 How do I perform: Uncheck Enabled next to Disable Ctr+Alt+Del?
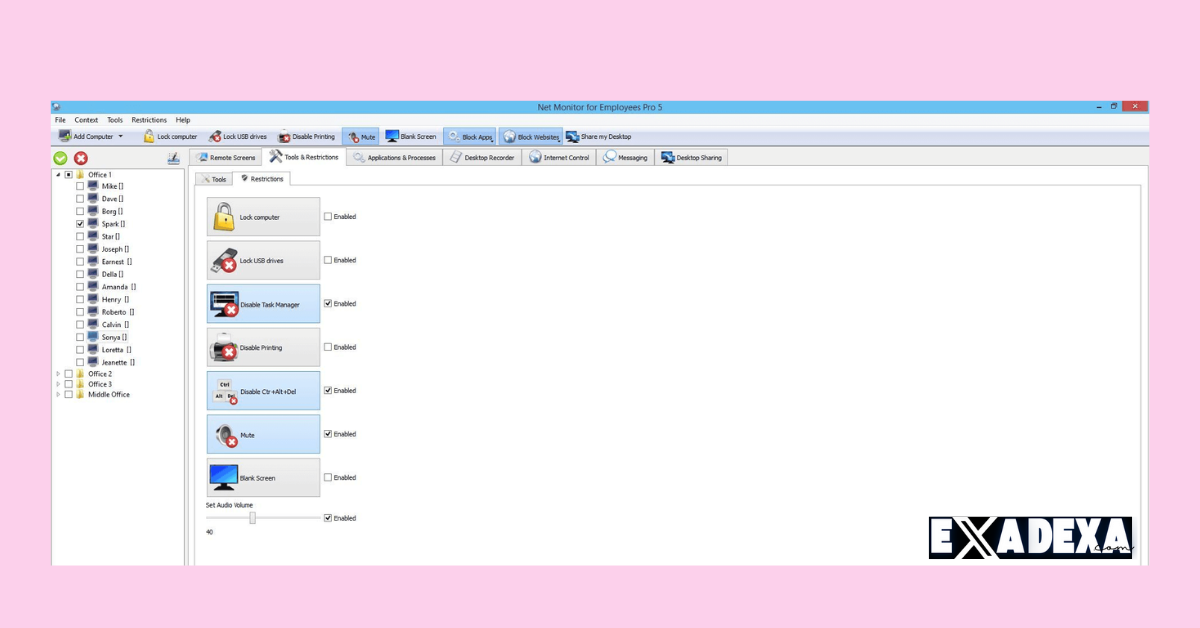(328, 390)
